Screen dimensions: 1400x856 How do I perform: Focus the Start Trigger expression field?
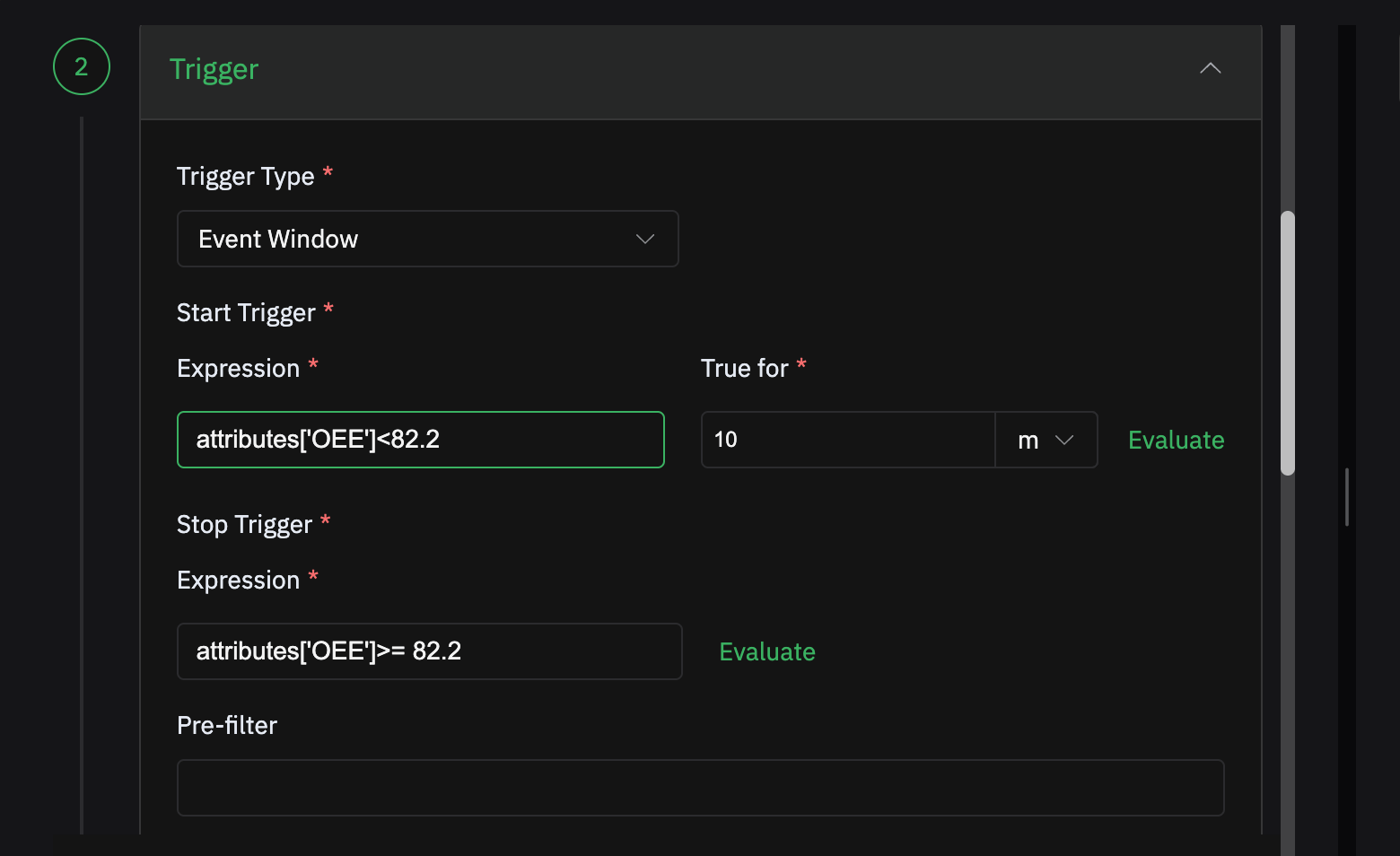(x=420, y=440)
